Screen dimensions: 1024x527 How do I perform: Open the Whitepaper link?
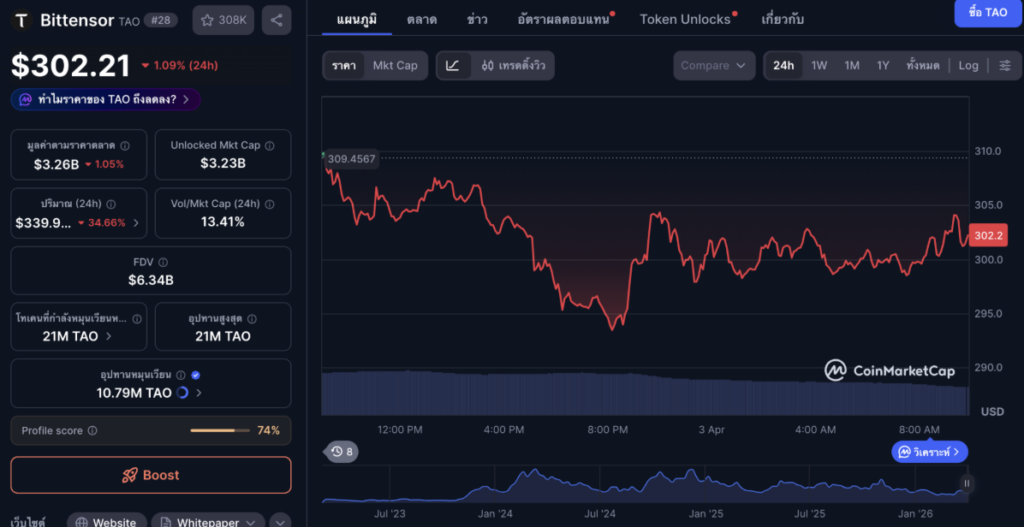pyautogui.click(x=209, y=522)
